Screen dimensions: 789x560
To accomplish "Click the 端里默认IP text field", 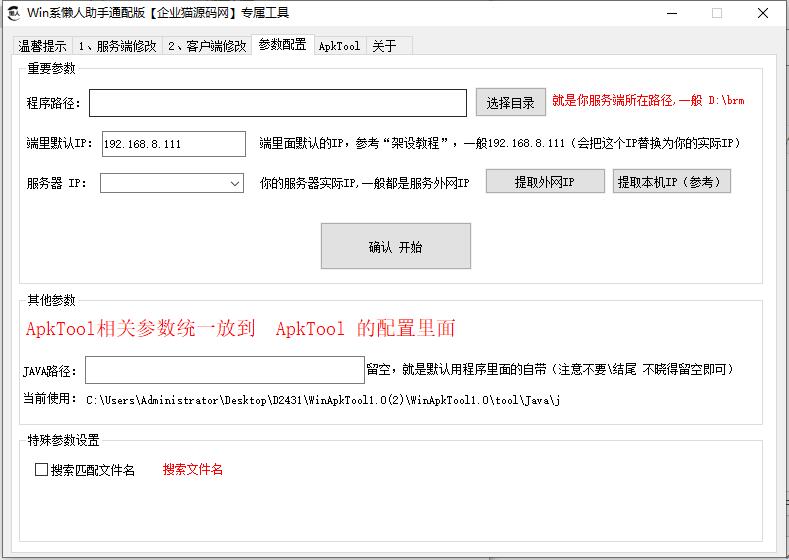I will pyautogui.click(x=173, y=144).
